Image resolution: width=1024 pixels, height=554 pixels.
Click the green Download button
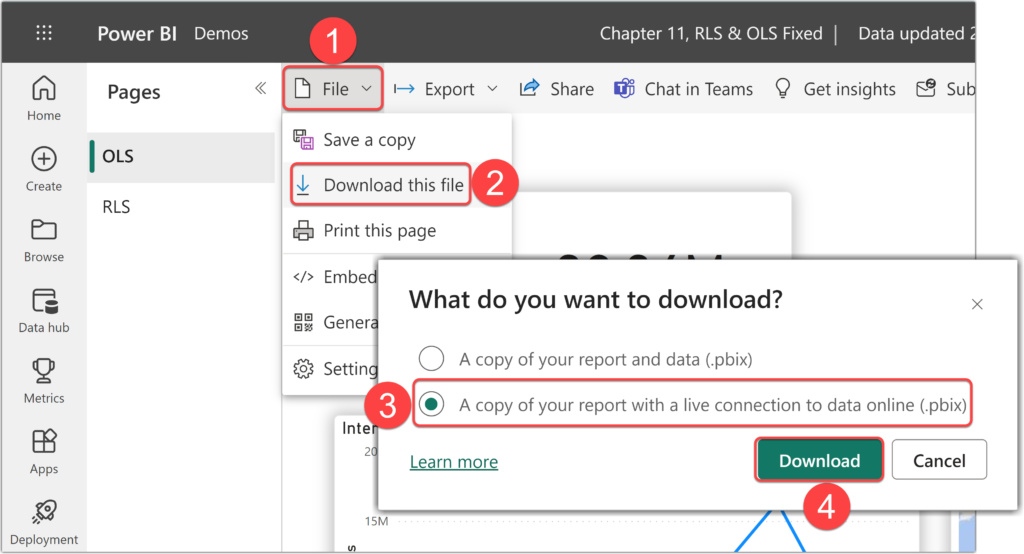[820, 461]
